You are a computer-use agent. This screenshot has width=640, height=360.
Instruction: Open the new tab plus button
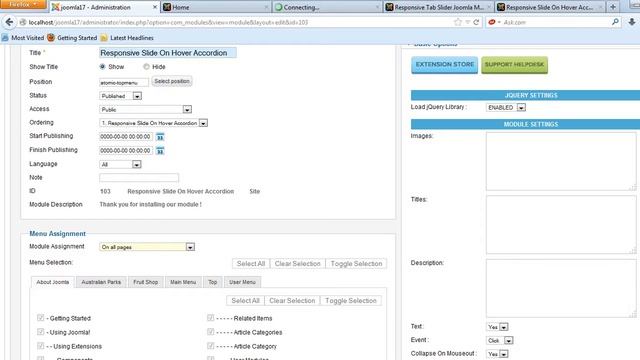(613, 7)
